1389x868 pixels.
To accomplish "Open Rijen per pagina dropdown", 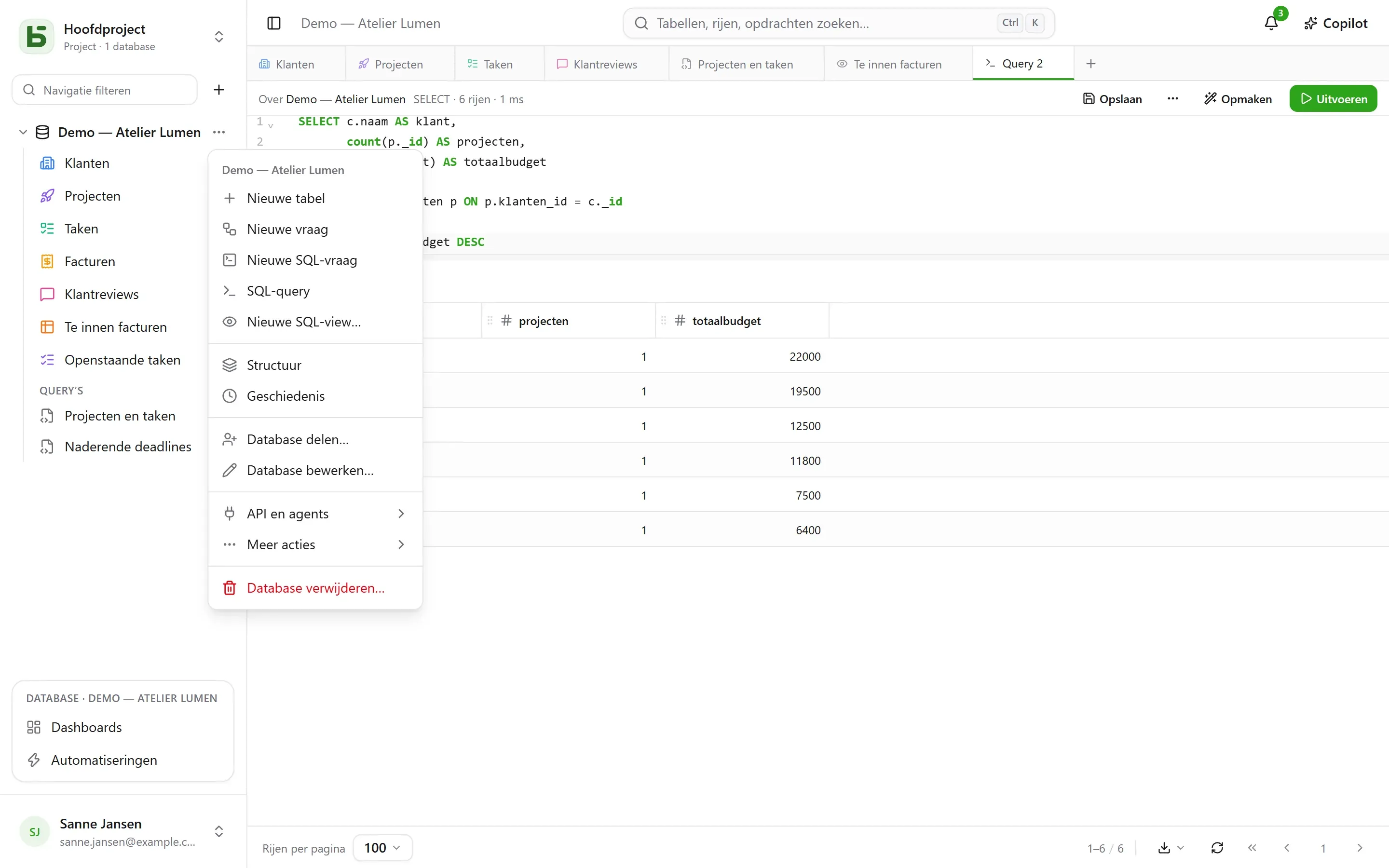I will (382, 848).
